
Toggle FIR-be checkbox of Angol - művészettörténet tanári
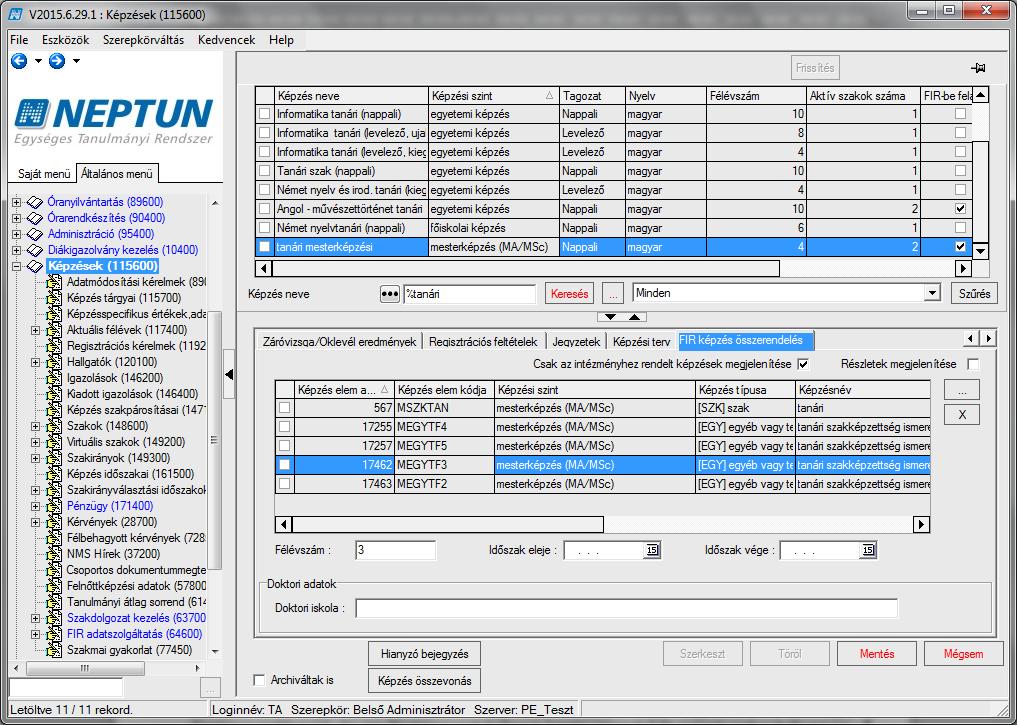pos(961,209)
